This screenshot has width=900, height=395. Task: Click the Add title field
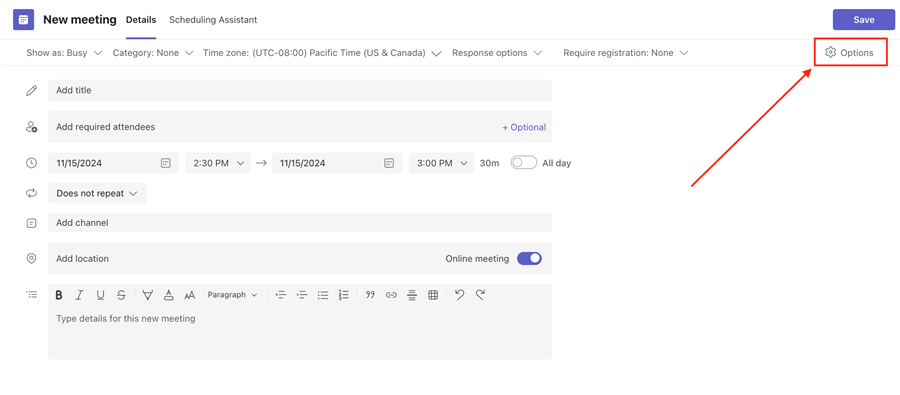(x=300, y=91)
